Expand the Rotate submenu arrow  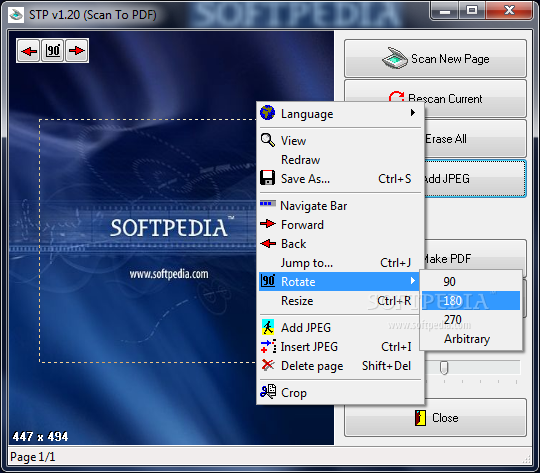[x=413, y=281]
